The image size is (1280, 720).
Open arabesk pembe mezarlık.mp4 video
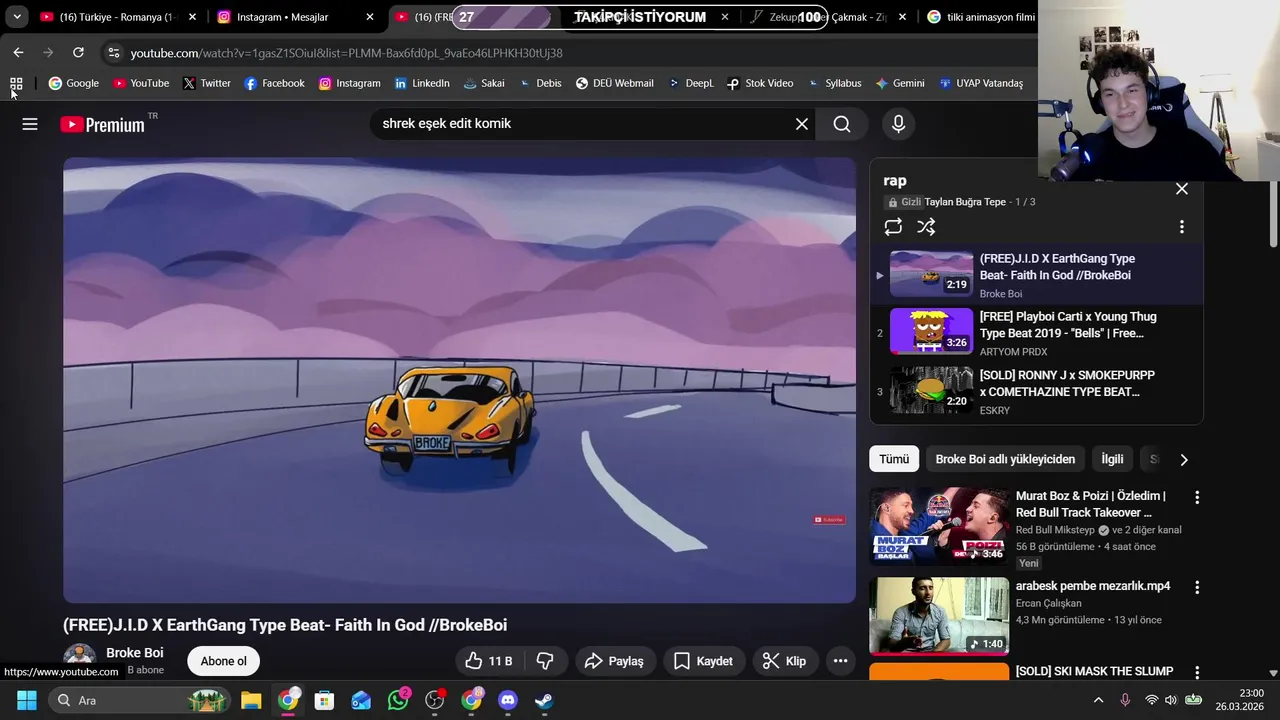click(1093, 586)
